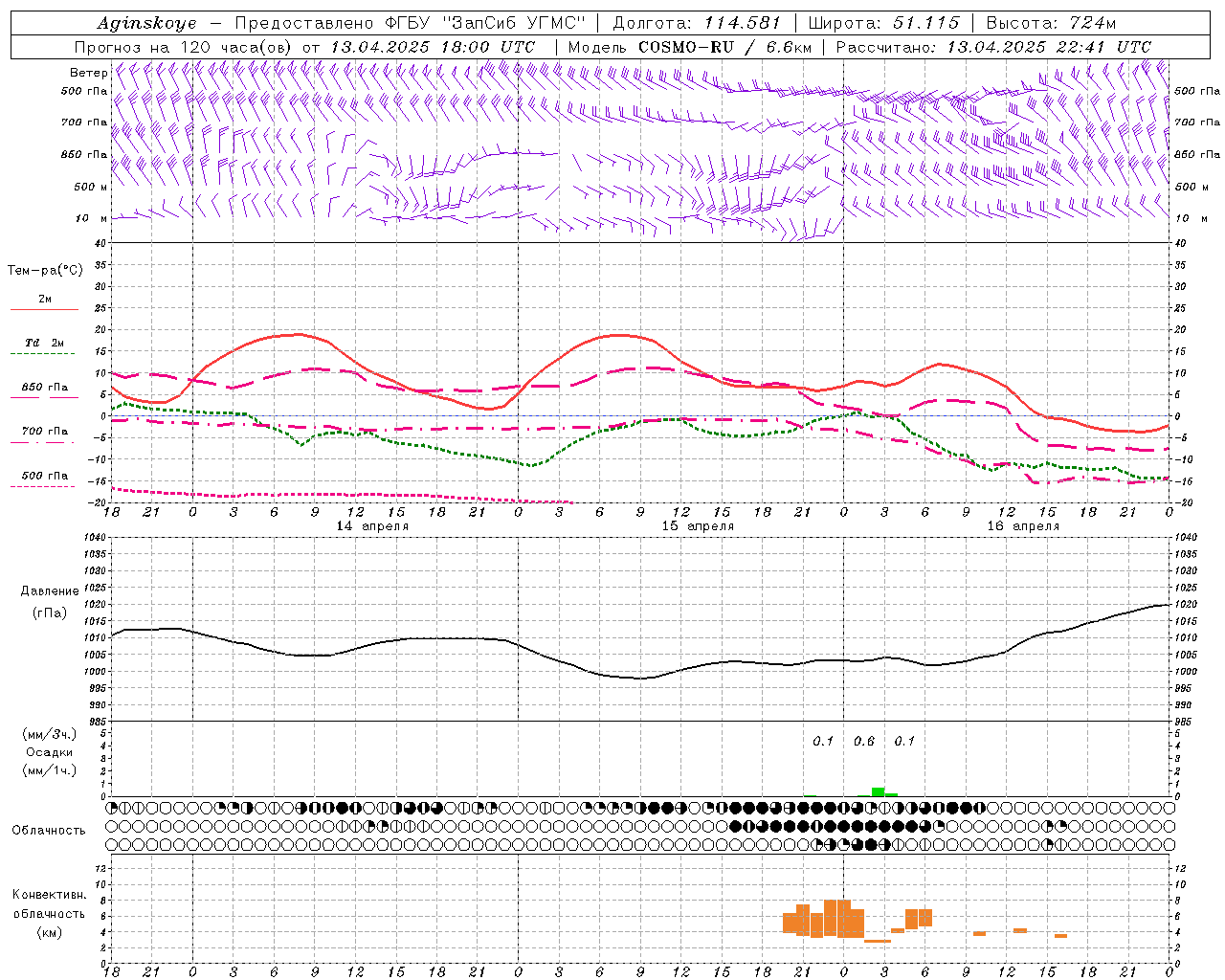Click the forecast start time 13.04.2025 18:00 UTC
1225x980 pixels.
click(433, 46)
